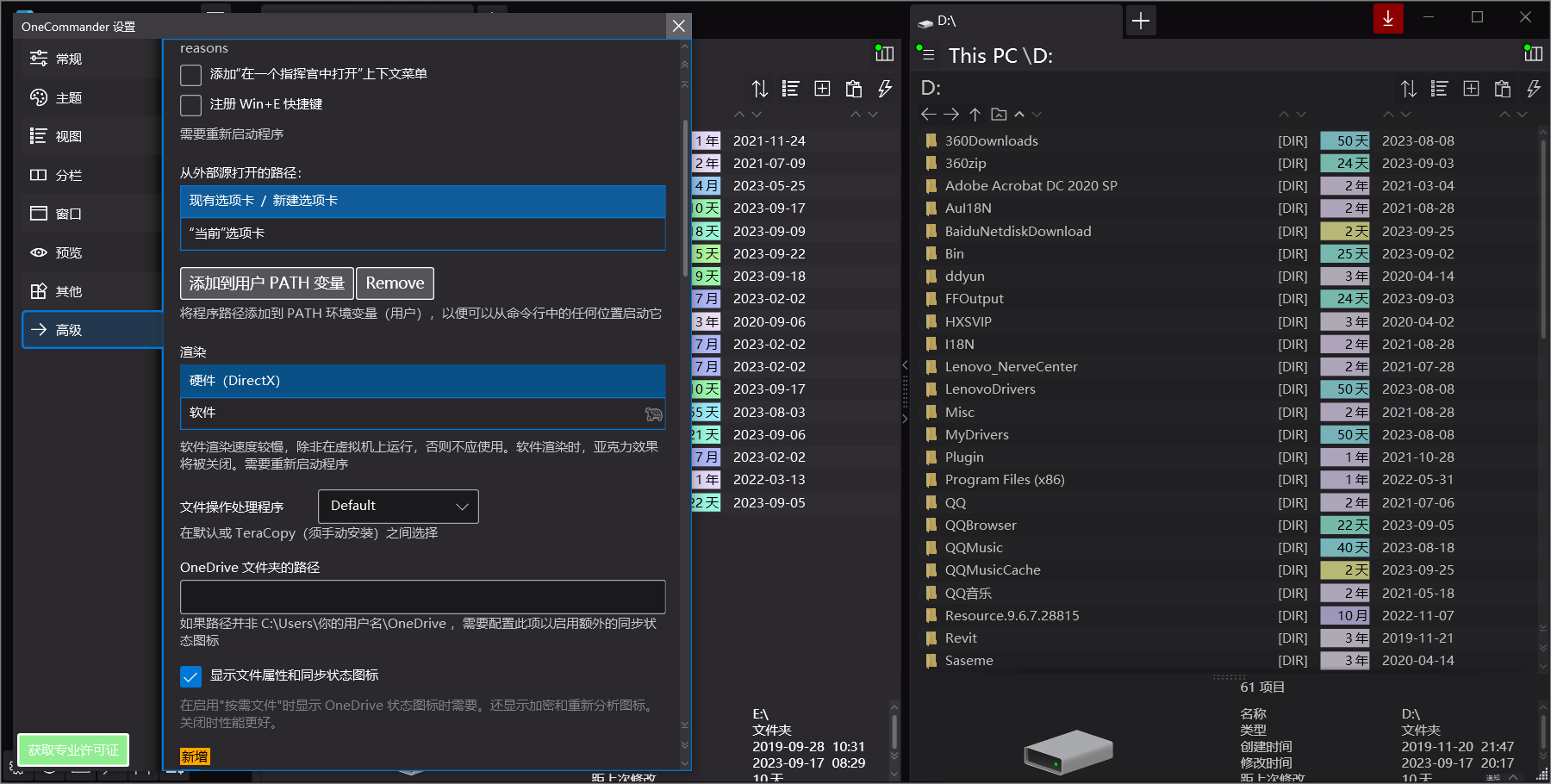Click the OneDrive folder path input field
Image resolution: width=1551 pixels, height=784 pixels.
click(x=422, y=597)
